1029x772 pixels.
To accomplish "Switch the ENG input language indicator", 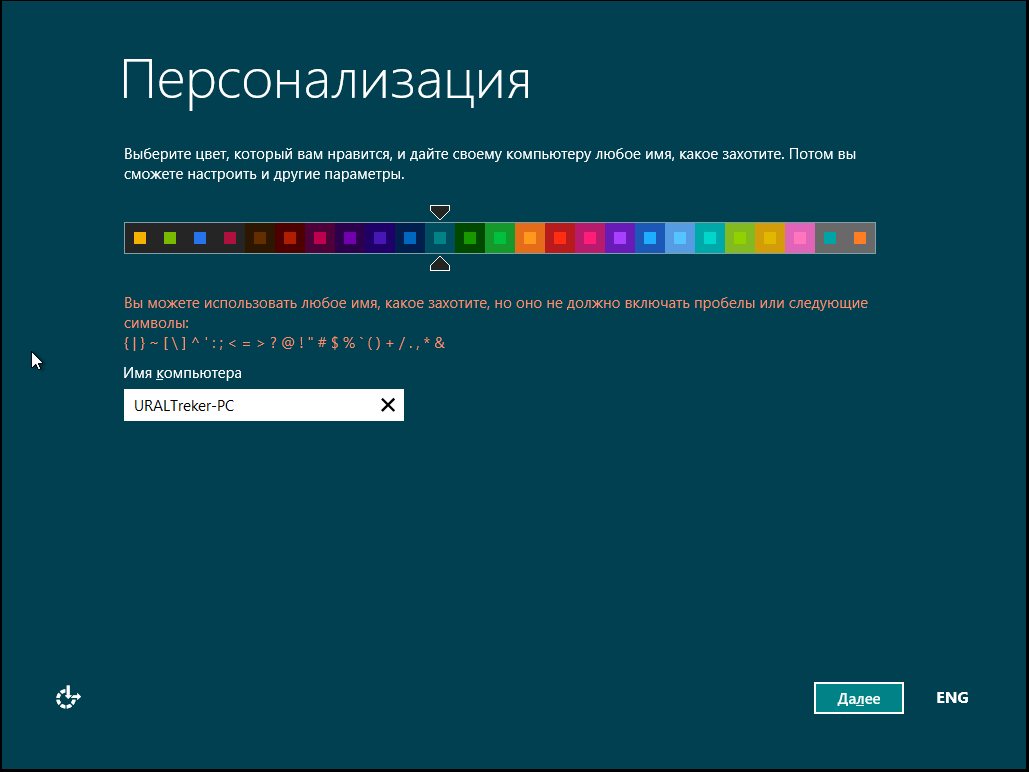I will point(952,698).
